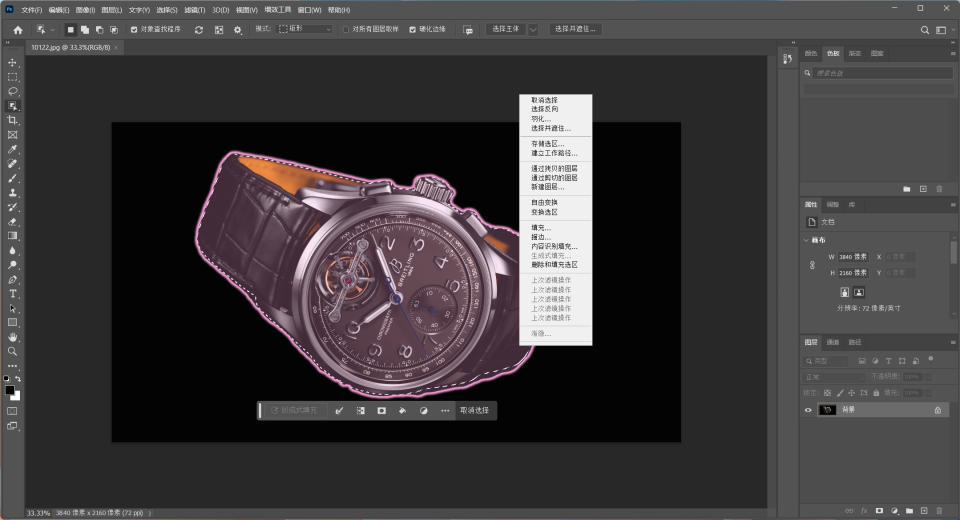This screenshot has height=520, width=960.
Task: Hide the 背景 layer with eye icon
Action: pyautogui.click(x=808, y=410)
